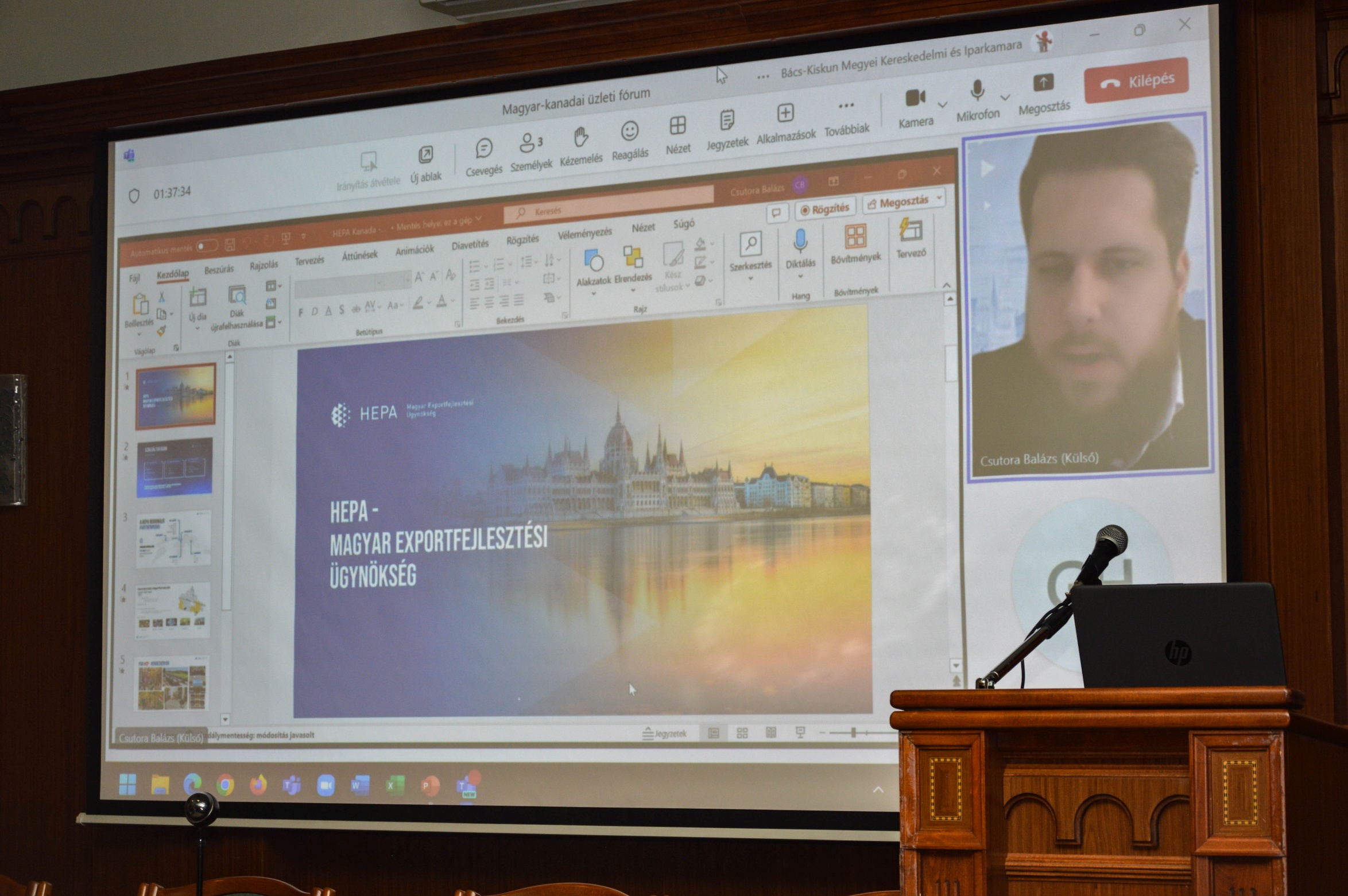This screenshot has width=1348, height=896.
Task: Show the Személyek participants list
Action: click(530, 152)
